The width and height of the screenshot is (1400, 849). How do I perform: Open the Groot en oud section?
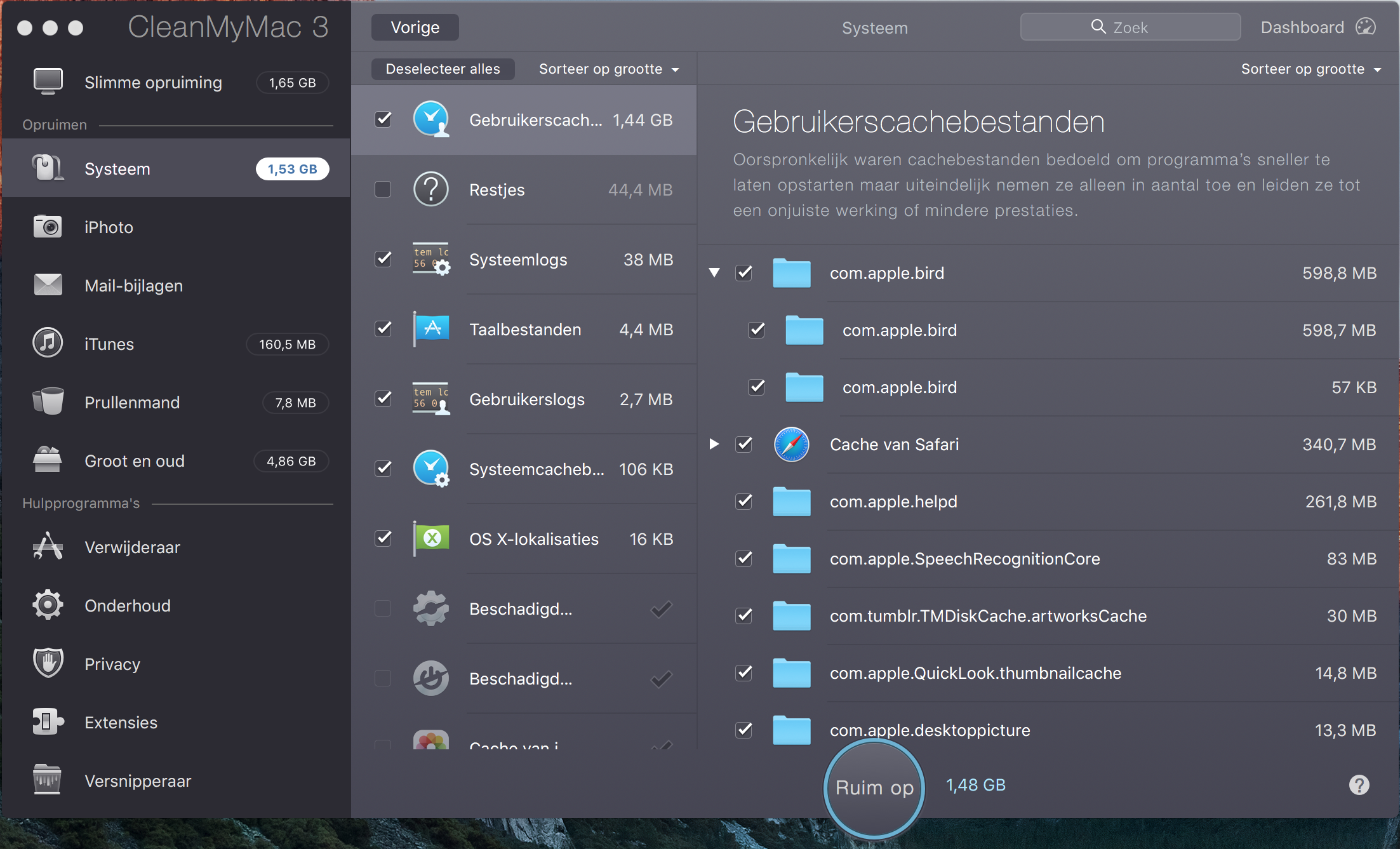[135, 461]
